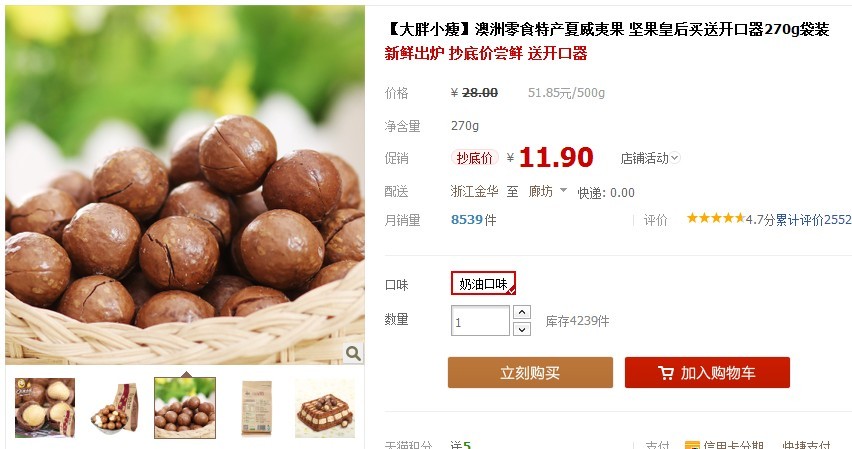
Task: Click the 8539 monthly sales number
Action: [467, 220]
